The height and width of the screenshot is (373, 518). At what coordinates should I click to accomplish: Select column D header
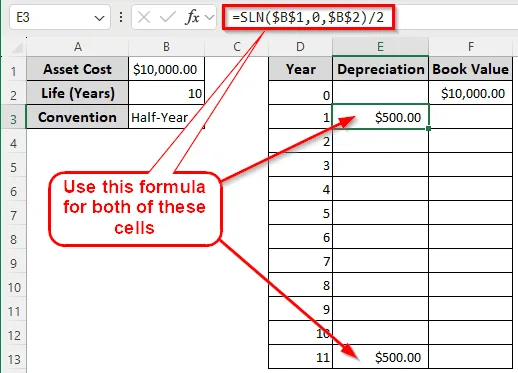300,47
